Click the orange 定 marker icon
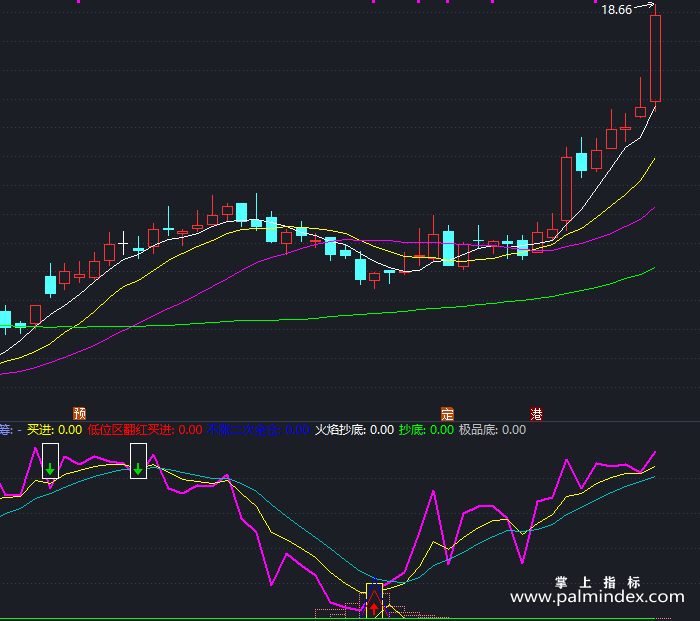This screenshot has height=621, width=700. 447,414
